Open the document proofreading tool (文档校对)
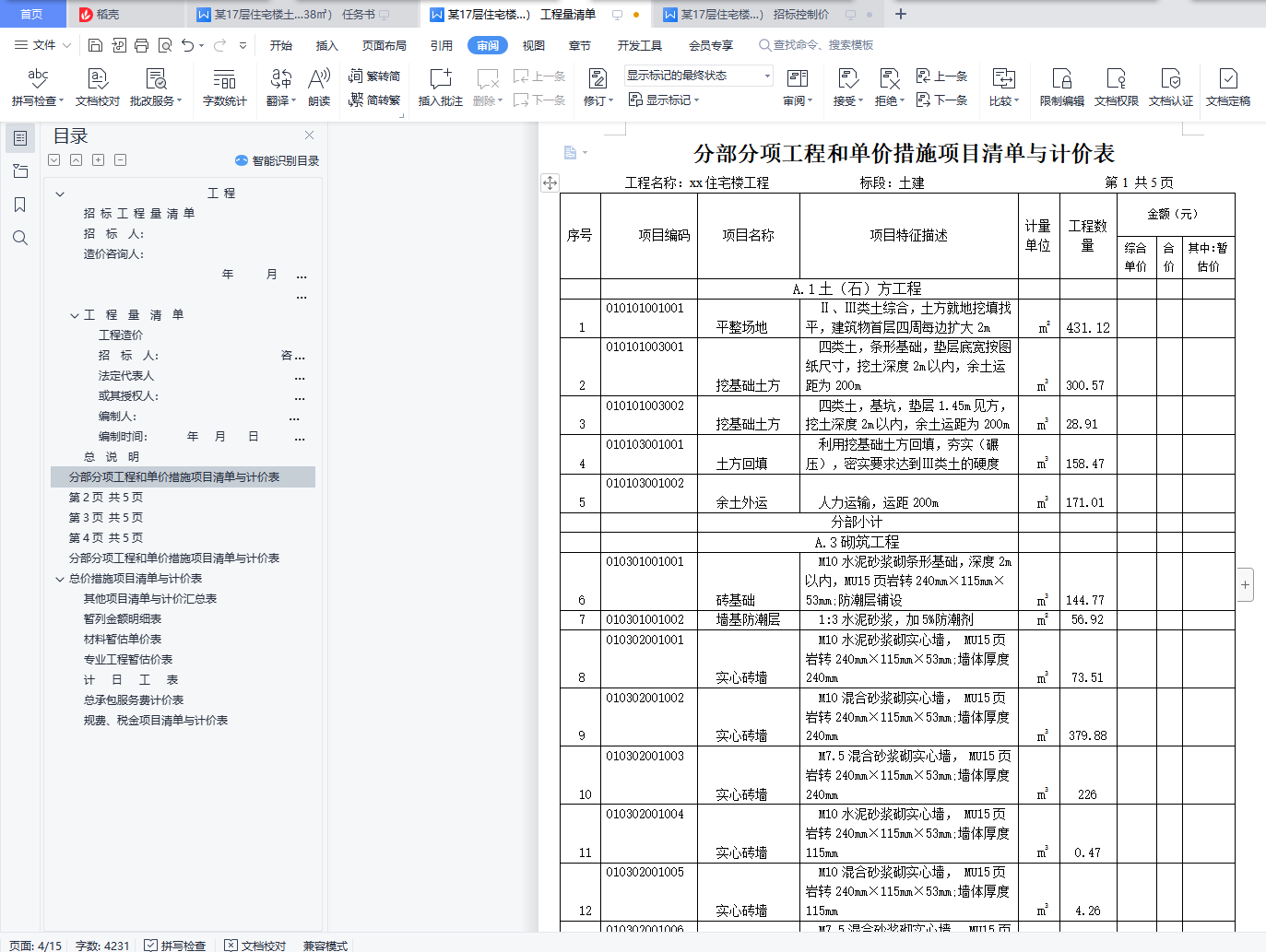The width and height of the screenshot is (1266, 952). [x=98, y=88]
